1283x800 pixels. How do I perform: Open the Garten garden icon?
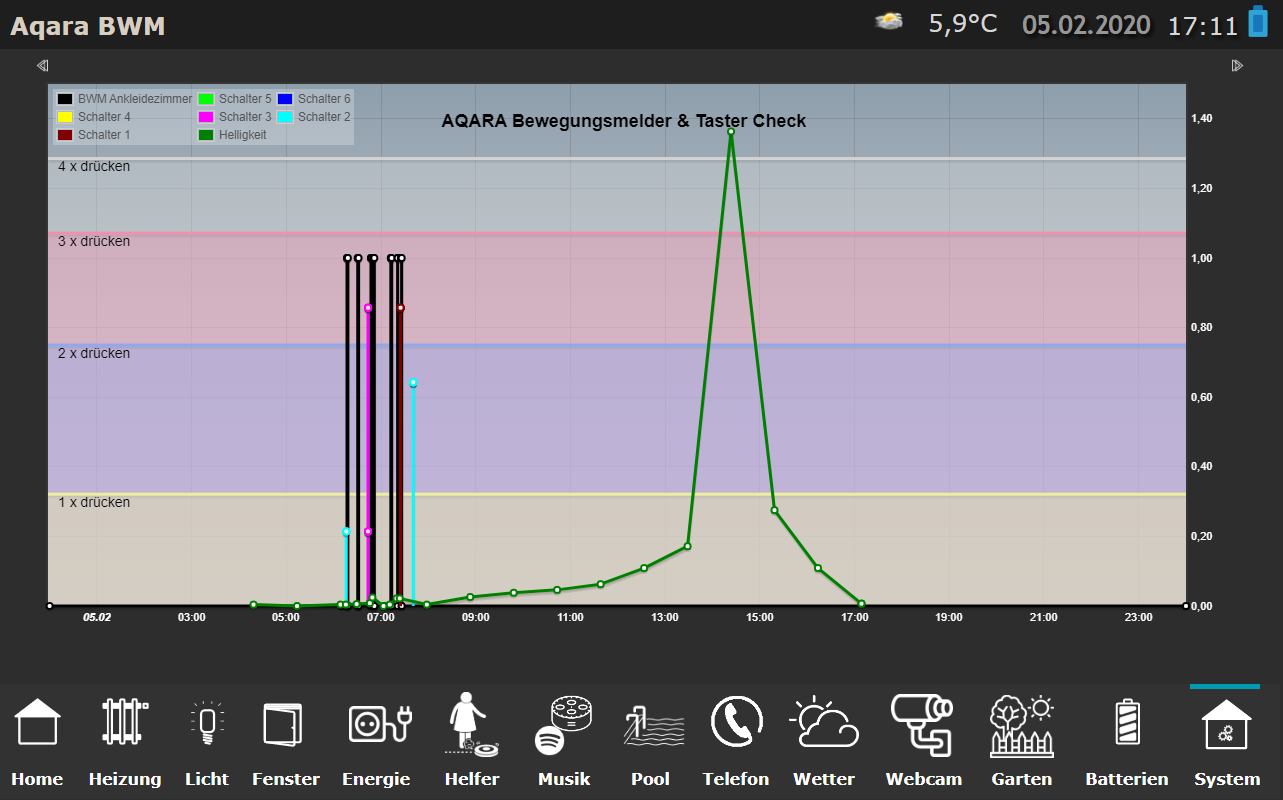pyautogui.click(x=1022, y=724)
